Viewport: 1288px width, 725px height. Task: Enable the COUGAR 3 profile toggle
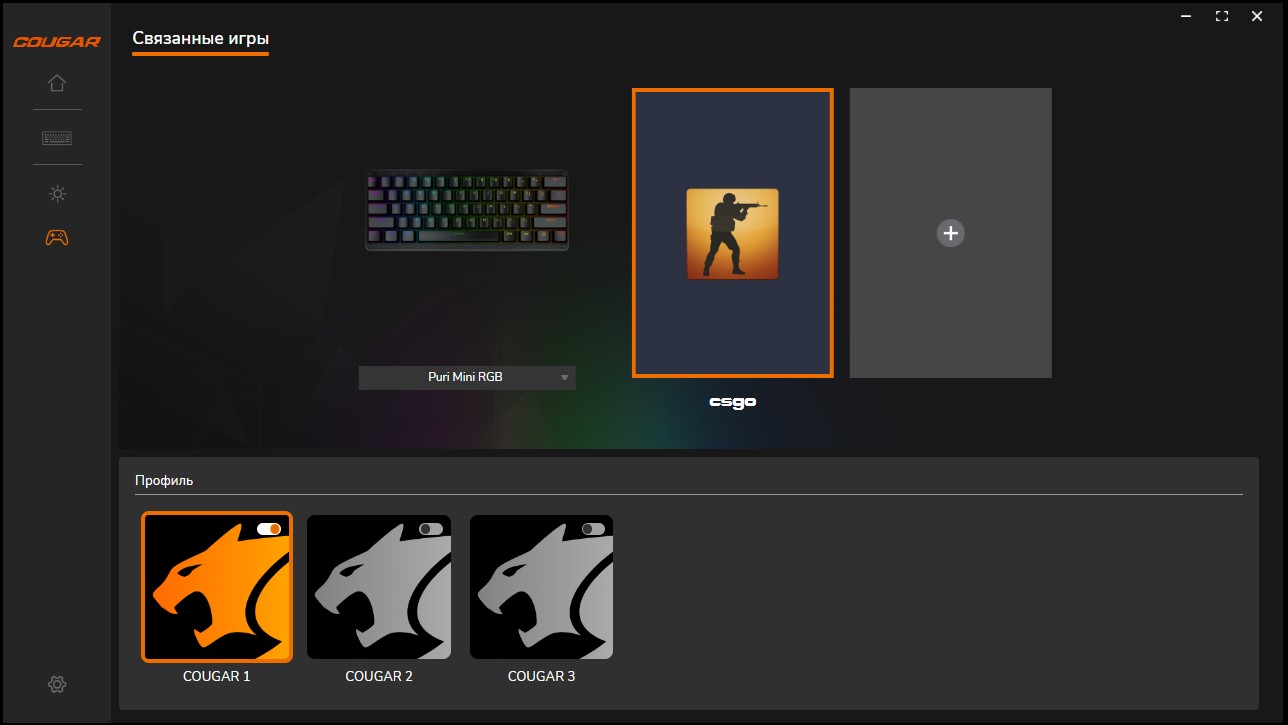pos(593,529)
